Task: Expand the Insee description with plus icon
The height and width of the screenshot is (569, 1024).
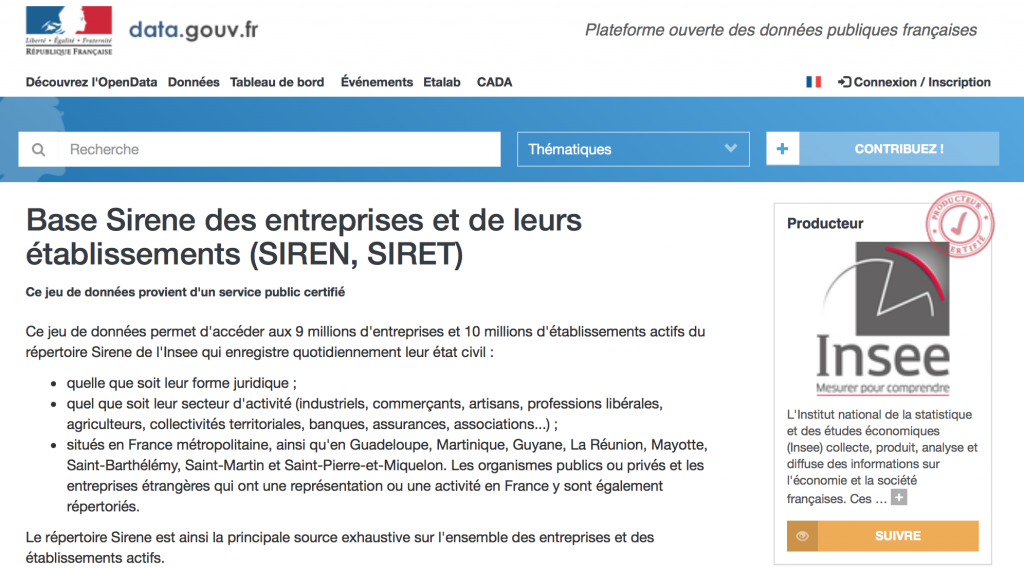Action: tap(899, 498)
